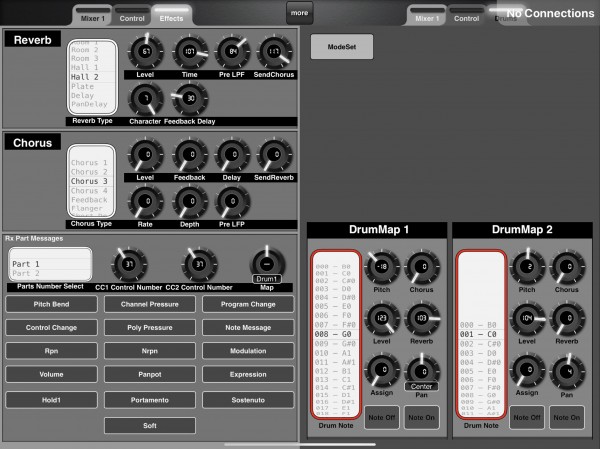Toggle Sostenuto receive message

[x=248, y=400]
